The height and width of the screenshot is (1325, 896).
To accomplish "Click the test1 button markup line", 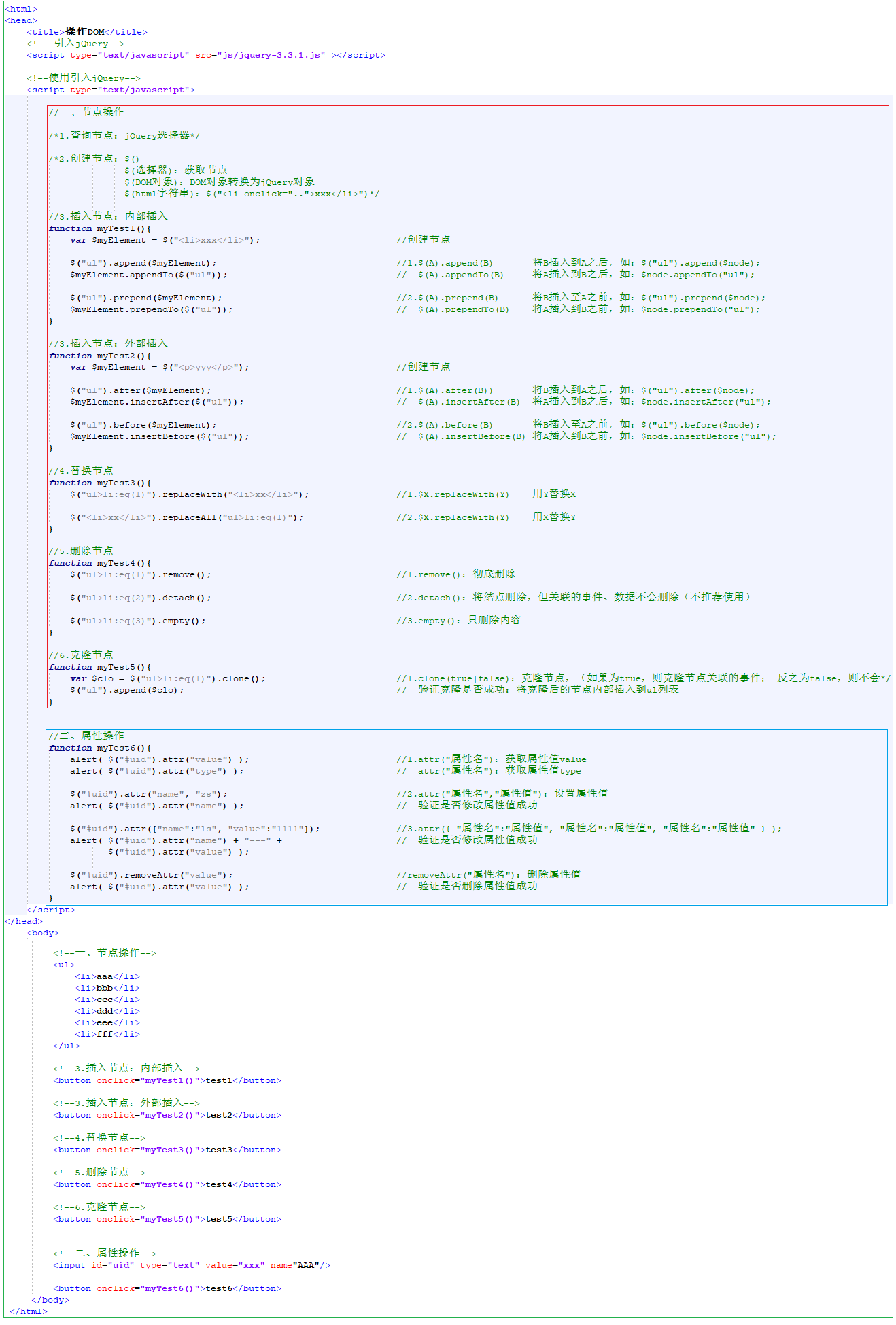I will point(167,1080).
